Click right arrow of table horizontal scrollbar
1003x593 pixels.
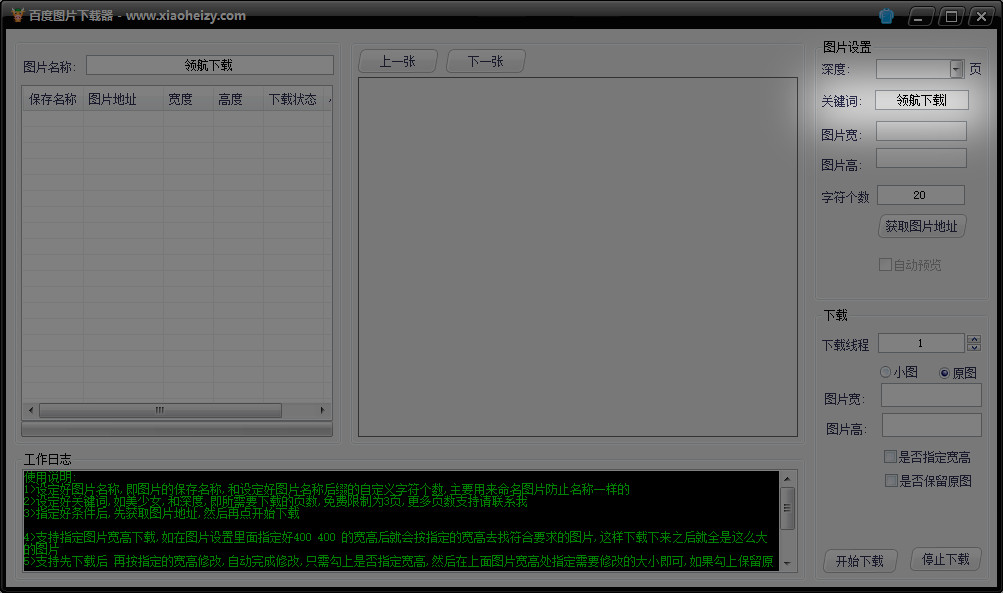point(322,410)
